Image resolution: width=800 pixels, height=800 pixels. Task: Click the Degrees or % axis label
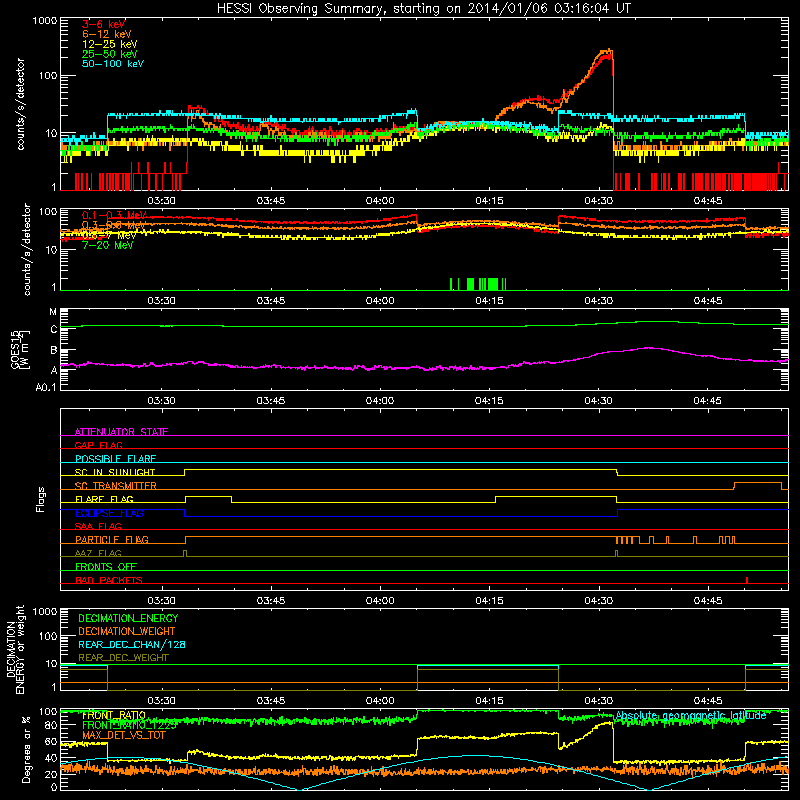[x=26, y=749]
